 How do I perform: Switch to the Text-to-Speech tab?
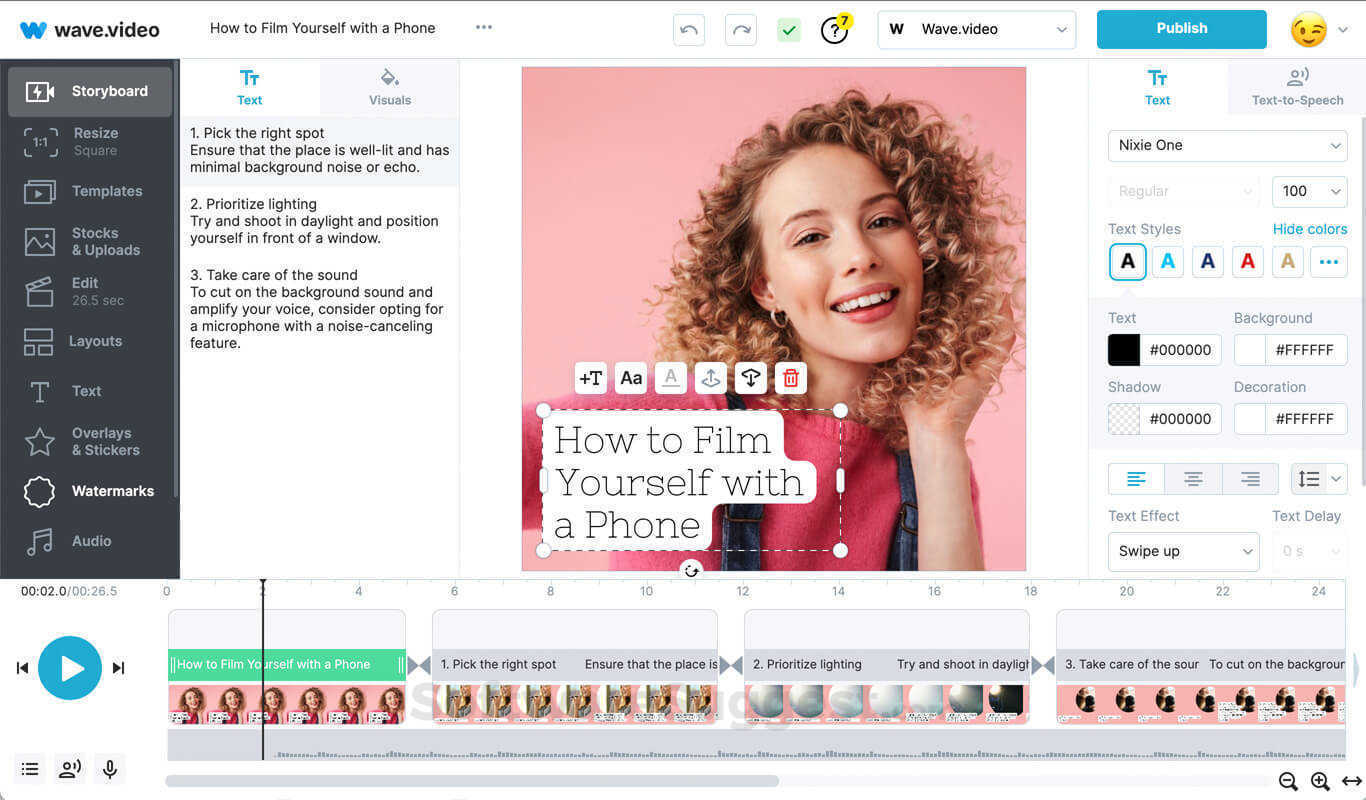pos(1297,88)
